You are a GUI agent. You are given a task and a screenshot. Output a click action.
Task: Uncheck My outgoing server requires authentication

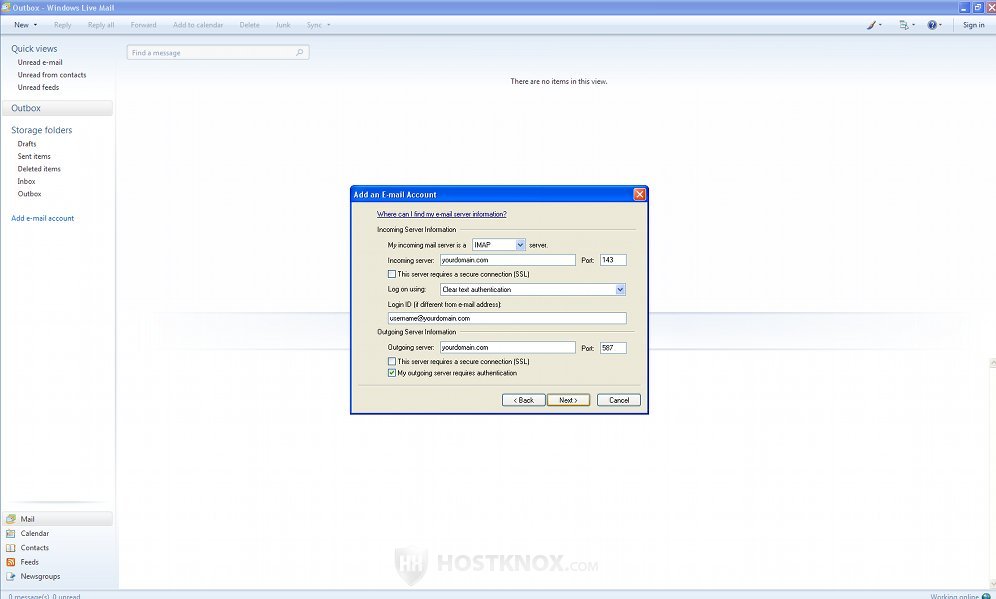(392, 373)
